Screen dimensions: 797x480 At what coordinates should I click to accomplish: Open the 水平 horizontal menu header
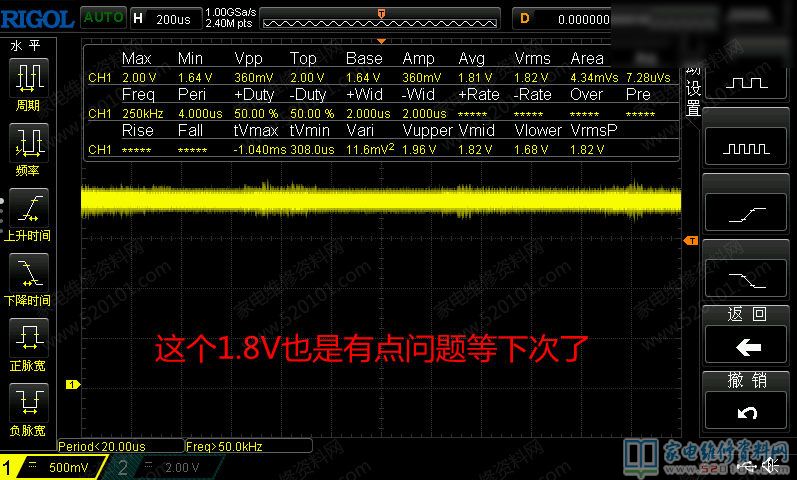click(27, 46)
